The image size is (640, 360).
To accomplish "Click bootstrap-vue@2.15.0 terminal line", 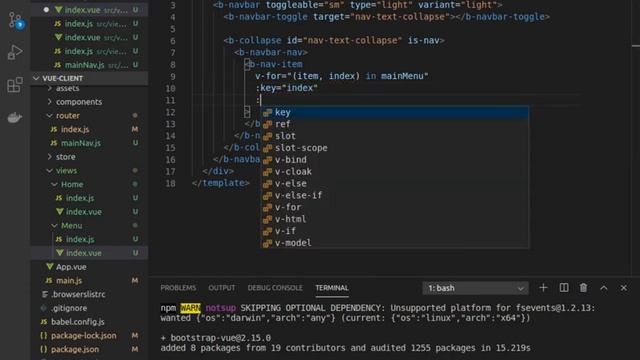I will click(x=216, y=338).
